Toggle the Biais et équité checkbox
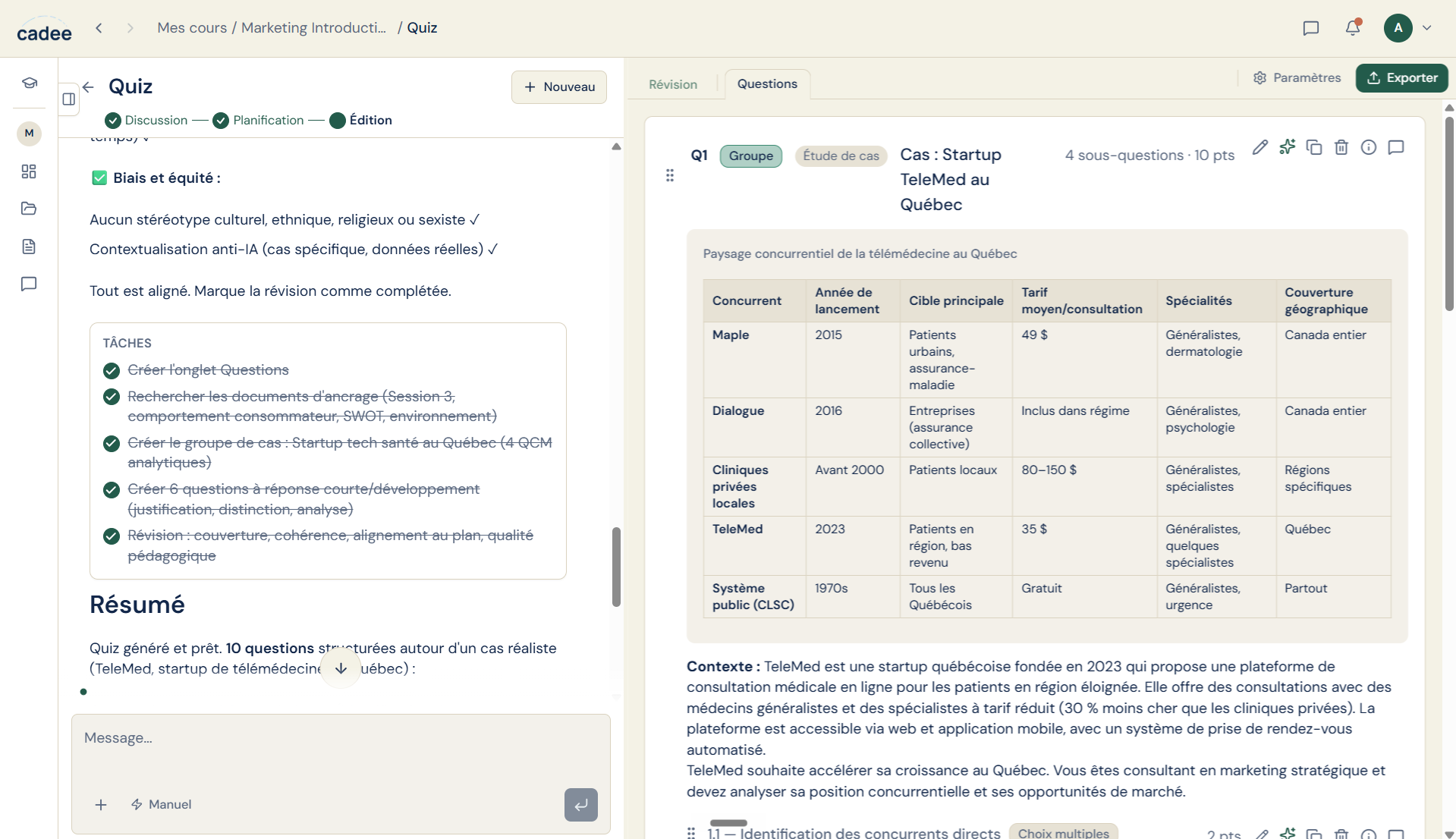1456x839 pixels. [99, 178]
